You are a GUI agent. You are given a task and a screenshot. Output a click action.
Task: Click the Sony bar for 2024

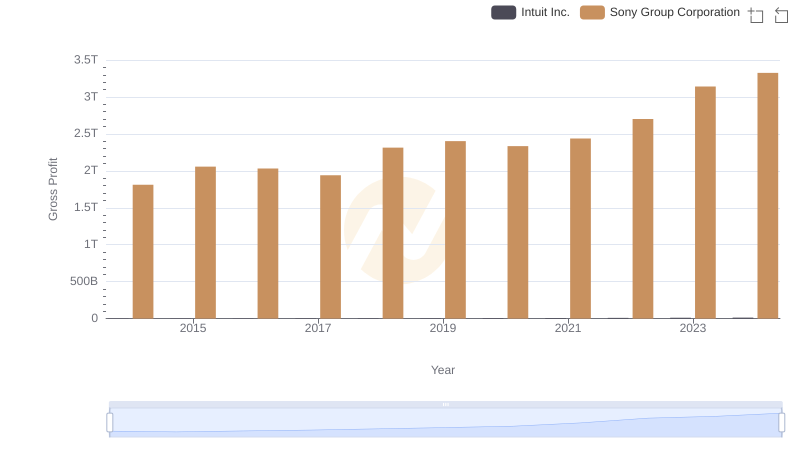point(768,195)
